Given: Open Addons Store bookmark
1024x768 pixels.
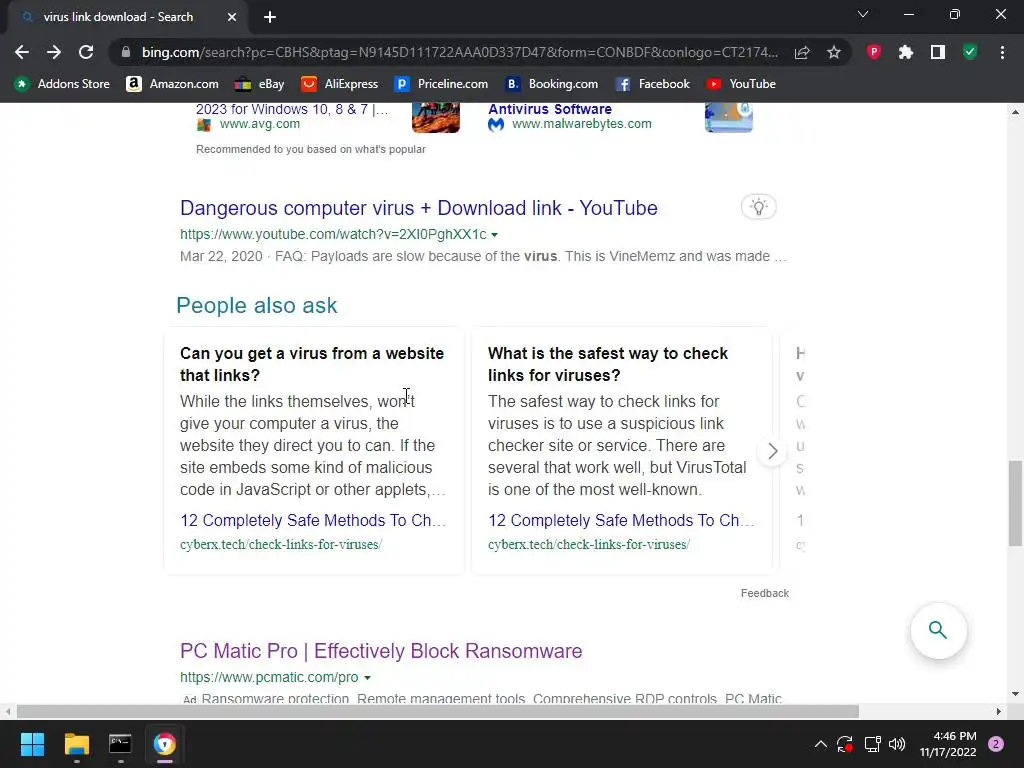Looking at the screenshot, I should [62, 84].
